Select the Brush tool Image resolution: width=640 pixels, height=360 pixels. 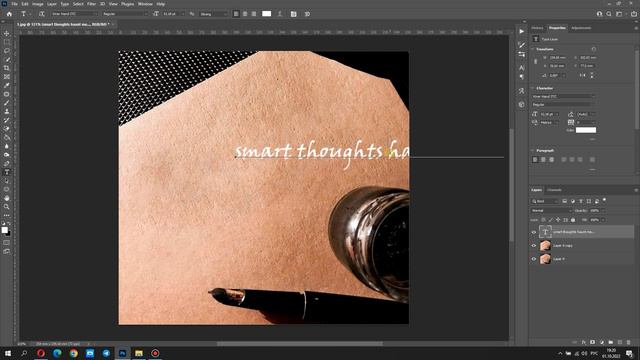(x=7, y=102)
